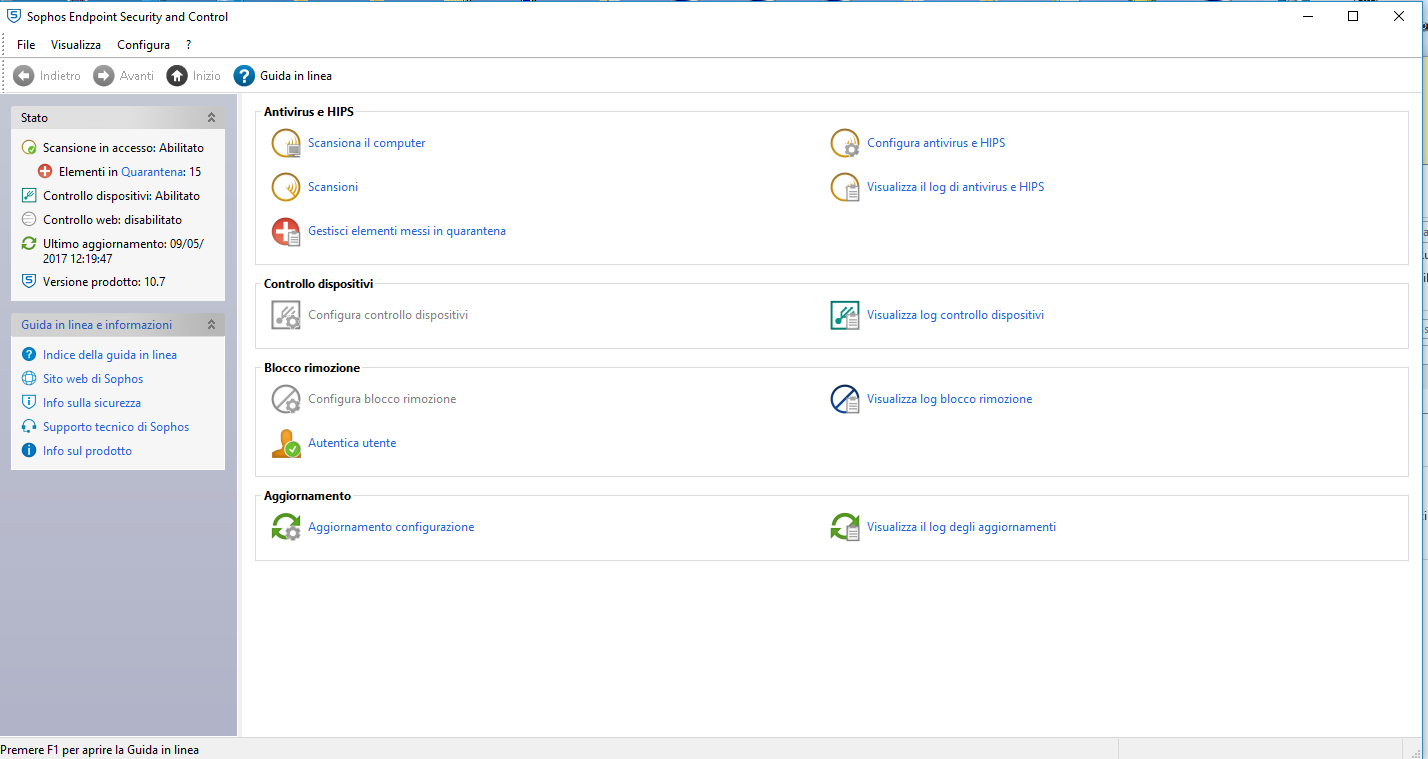Open the File menu
Viewport: 1428px width, 759px height.
coord(26,45)
